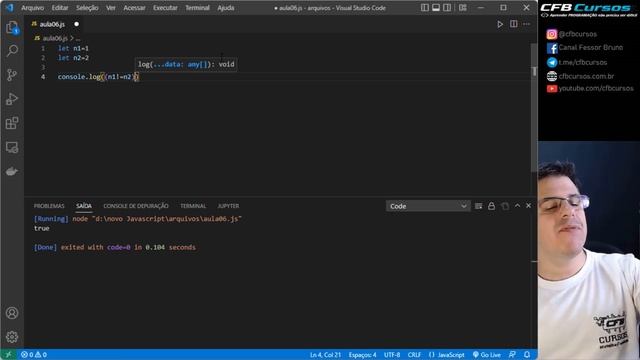Click Ln 4, Col 21 status entry
Screen dimensions: 640x360
coord(325,355)
